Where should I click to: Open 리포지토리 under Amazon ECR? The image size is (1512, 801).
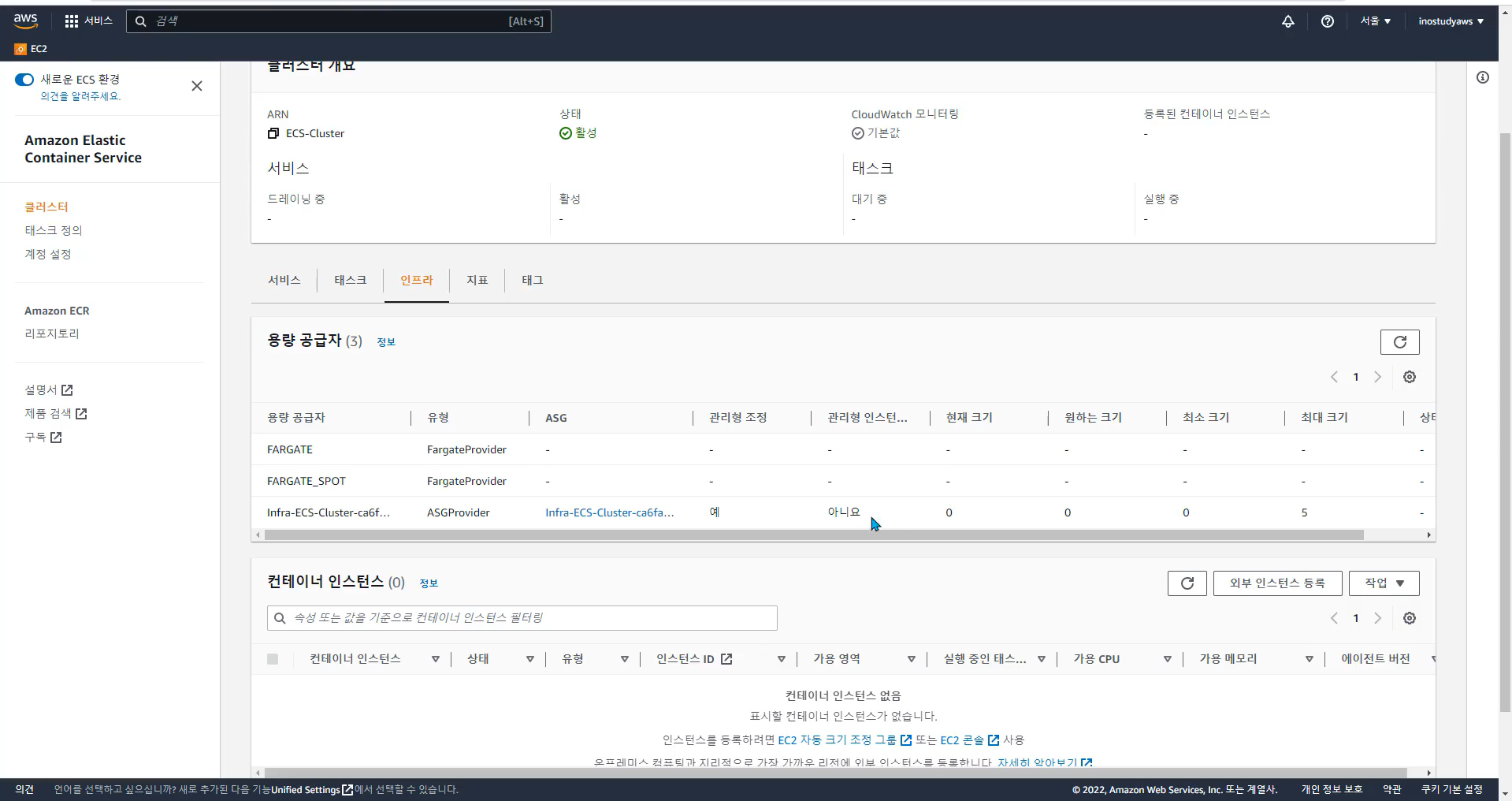point(52,333)
